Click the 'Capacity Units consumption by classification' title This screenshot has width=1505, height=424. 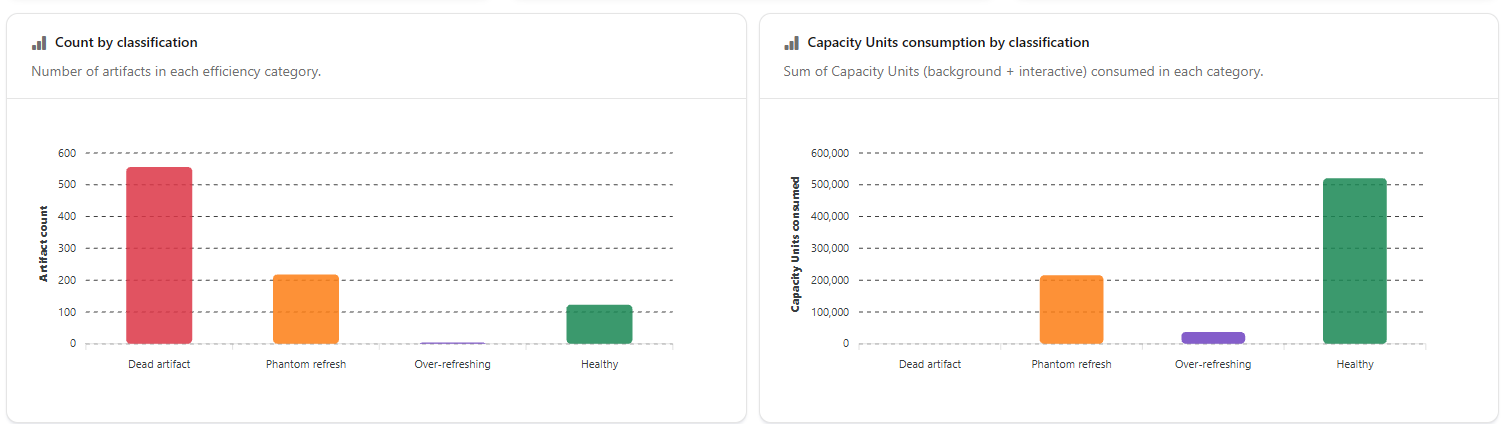click(x=948, y=43)
